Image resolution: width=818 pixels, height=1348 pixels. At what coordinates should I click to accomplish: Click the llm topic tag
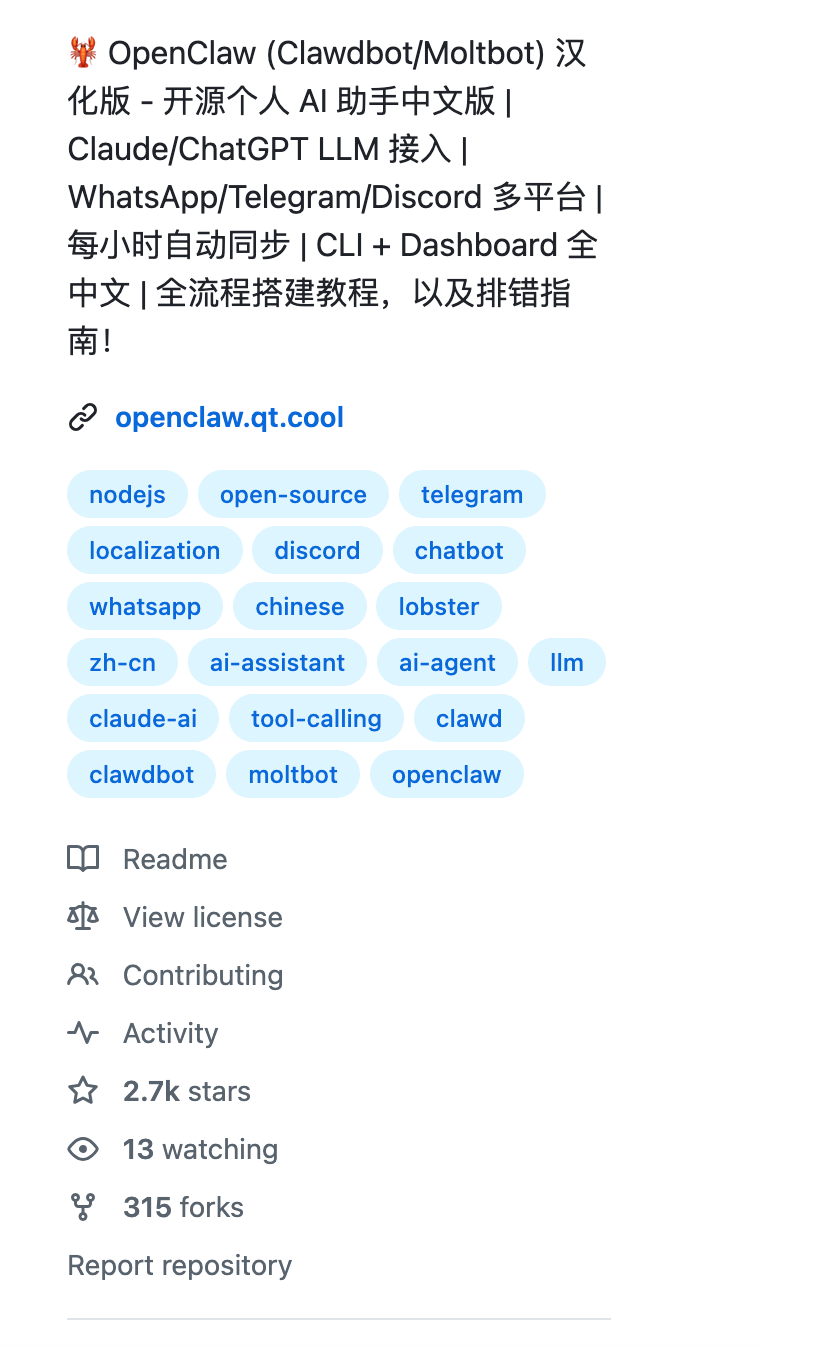click(566, 662)
